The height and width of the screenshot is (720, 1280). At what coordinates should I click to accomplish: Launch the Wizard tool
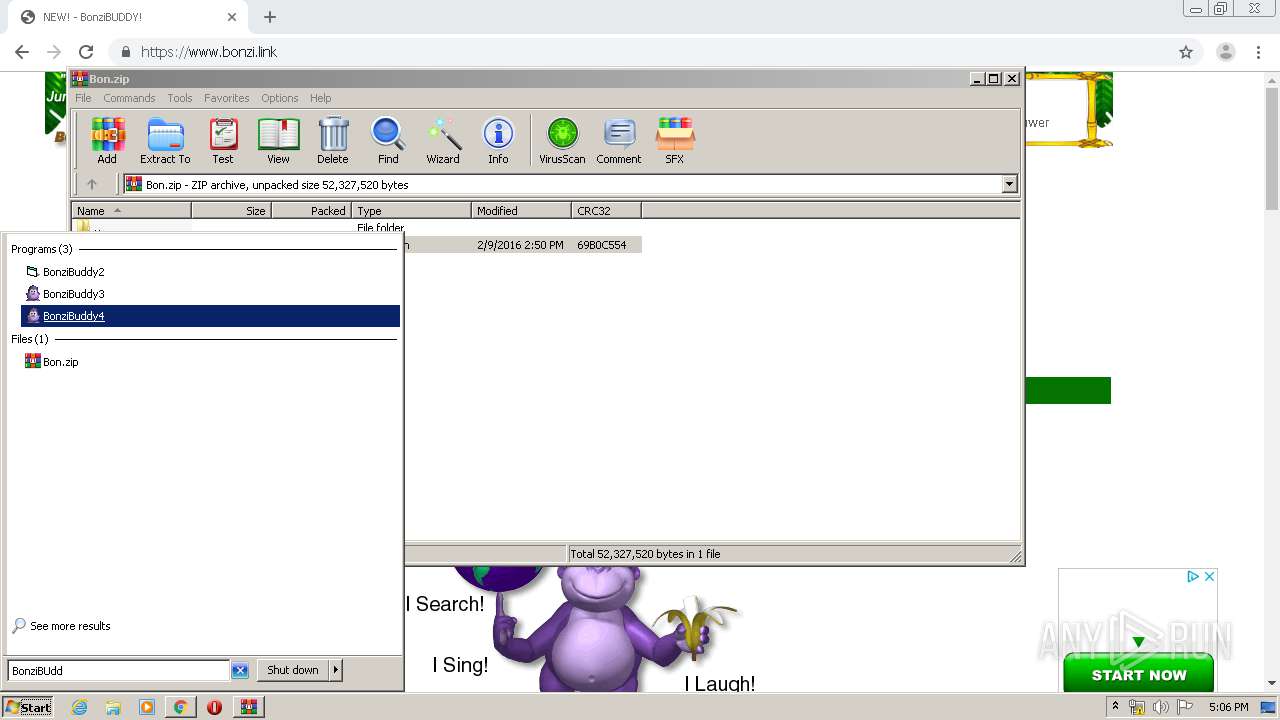[443, 140]
